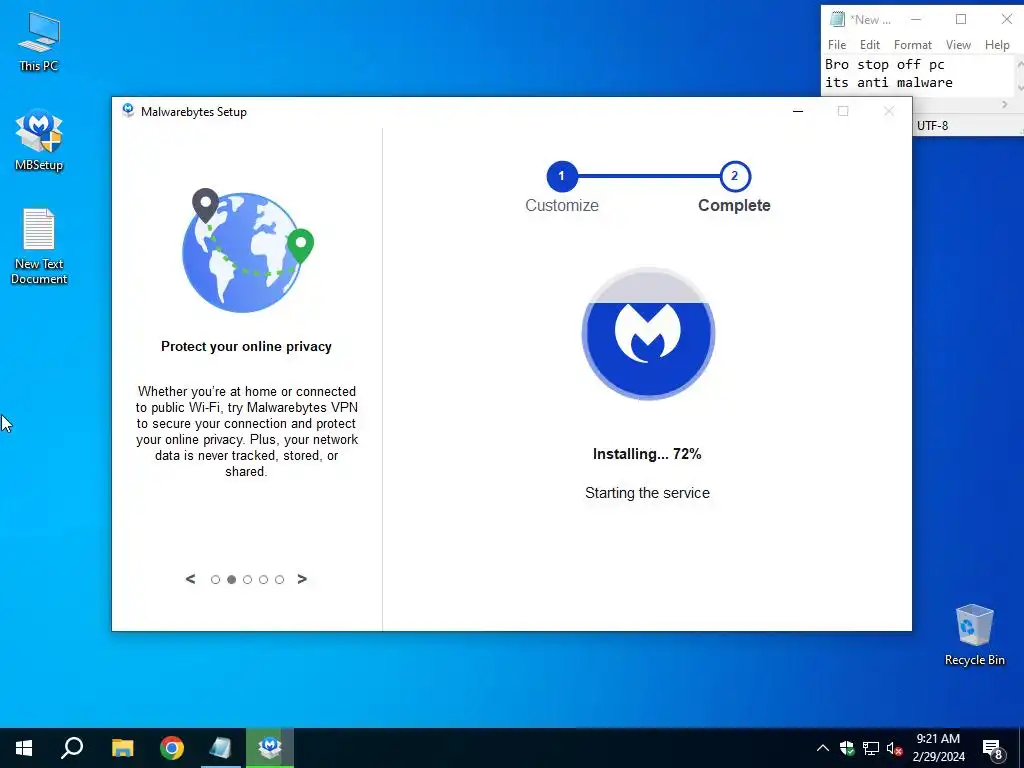The image size is (1024, 768).
Task: Open Notepad View menu
Action: (x=958, y=45)
